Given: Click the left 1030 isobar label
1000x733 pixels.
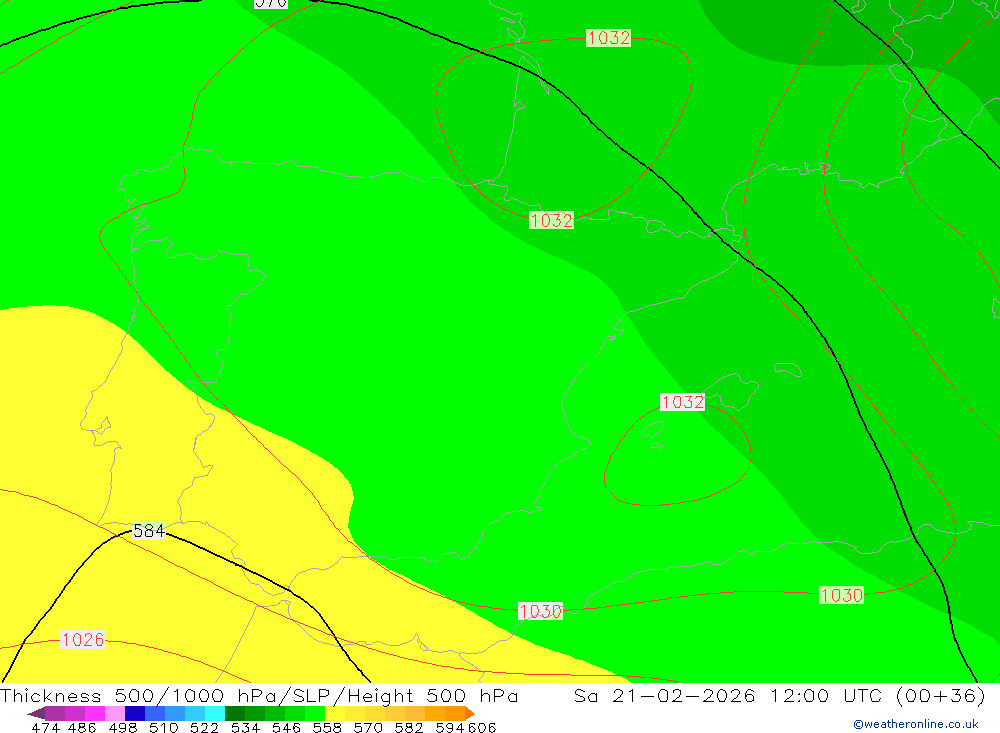Looking at the screenshot, I should tap(541, 611).
